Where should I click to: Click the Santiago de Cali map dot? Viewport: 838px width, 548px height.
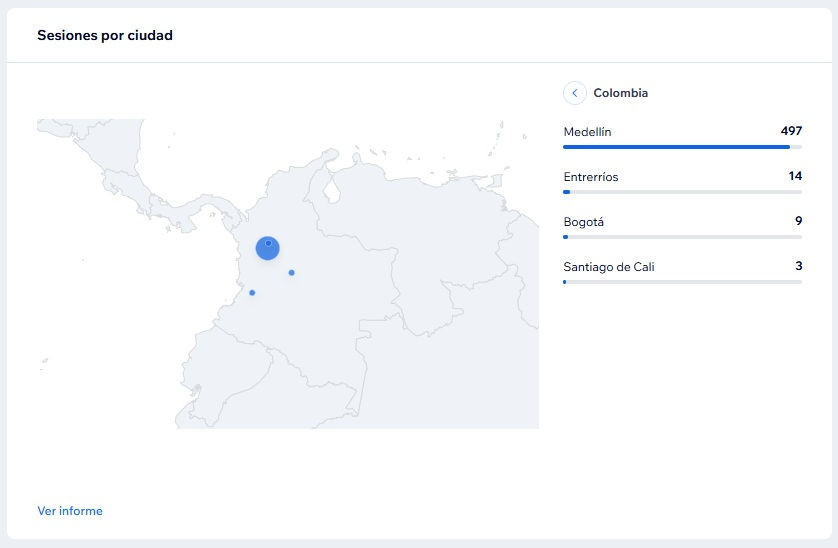point(252,293)
